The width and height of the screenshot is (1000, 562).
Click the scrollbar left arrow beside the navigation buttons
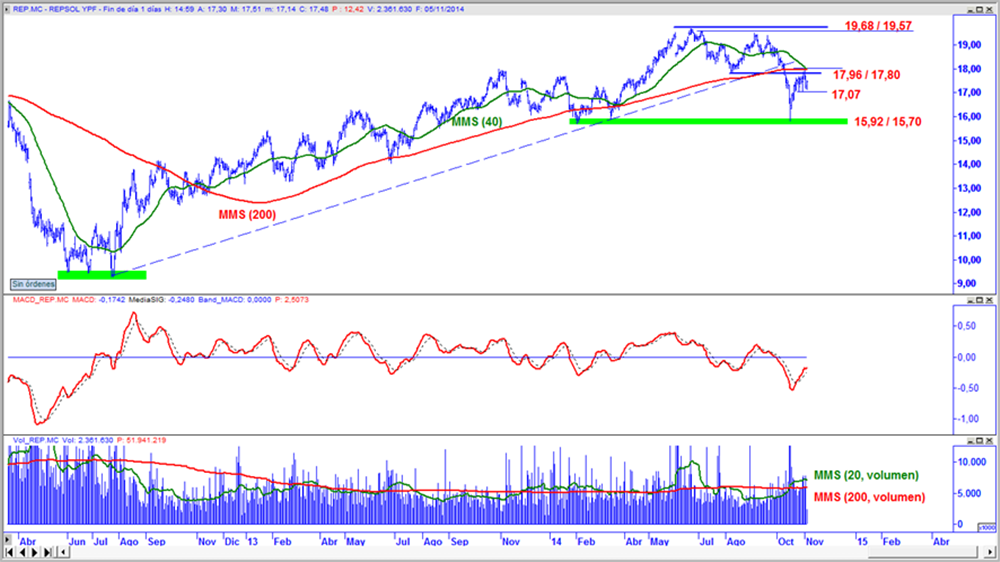(x=64, y=552)
